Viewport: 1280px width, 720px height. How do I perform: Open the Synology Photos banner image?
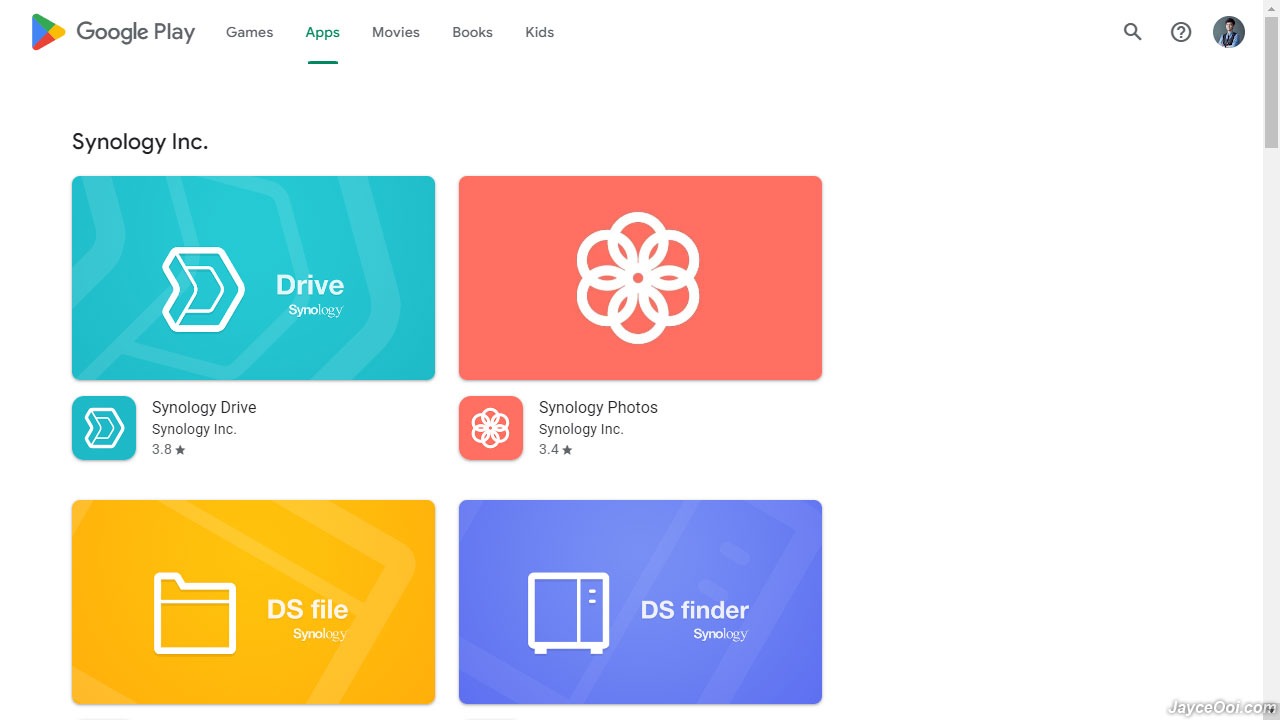click(x=640, y=278)
